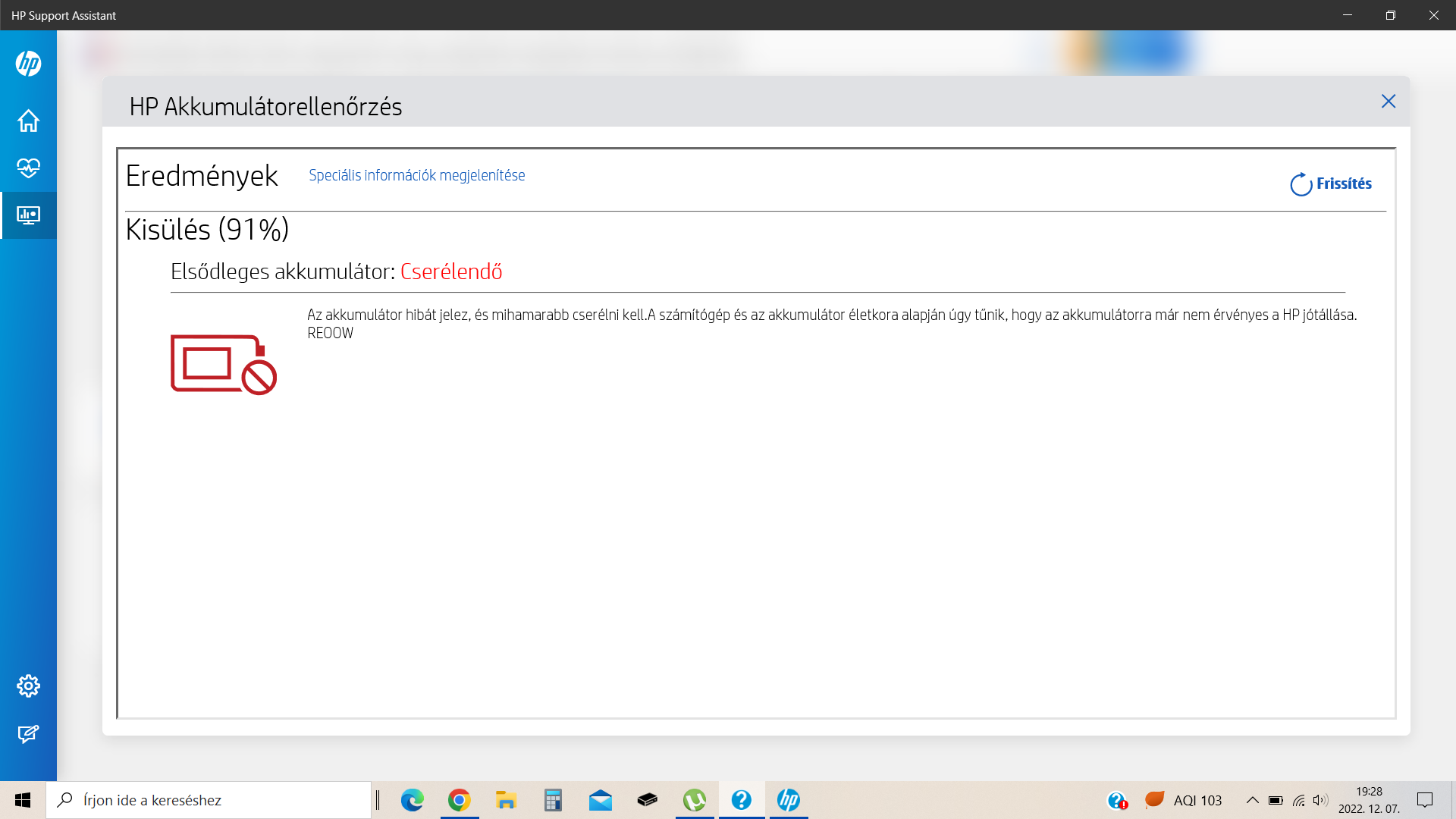Select the diagnostics monitor sidebar icon
Viewport: 1456px width, 819px height.
coord(28,215)
